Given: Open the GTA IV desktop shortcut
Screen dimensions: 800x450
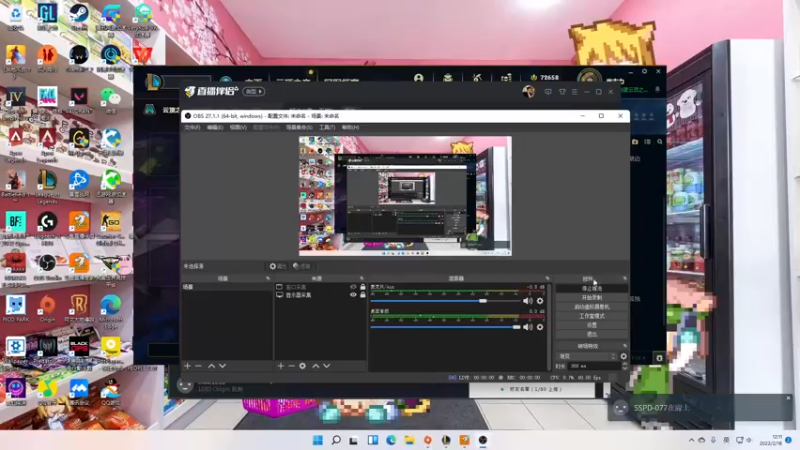Looking at the screenshot, I should click(x=15, y=100).
